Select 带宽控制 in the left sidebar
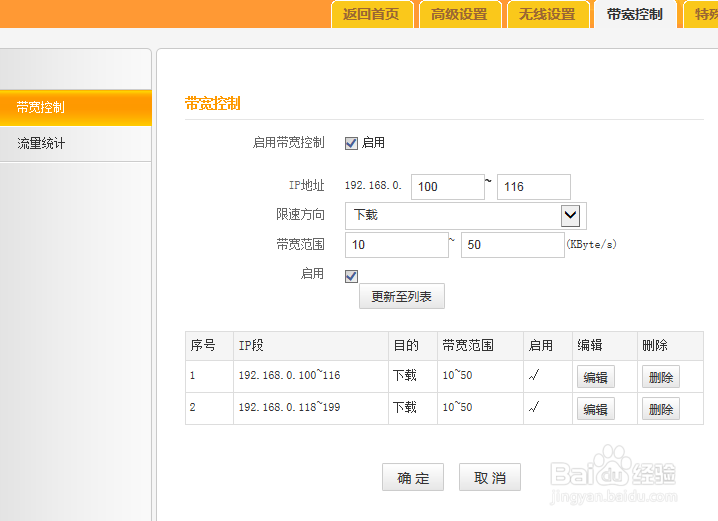This screenshot has width=718, height=521. pos(76,108)
